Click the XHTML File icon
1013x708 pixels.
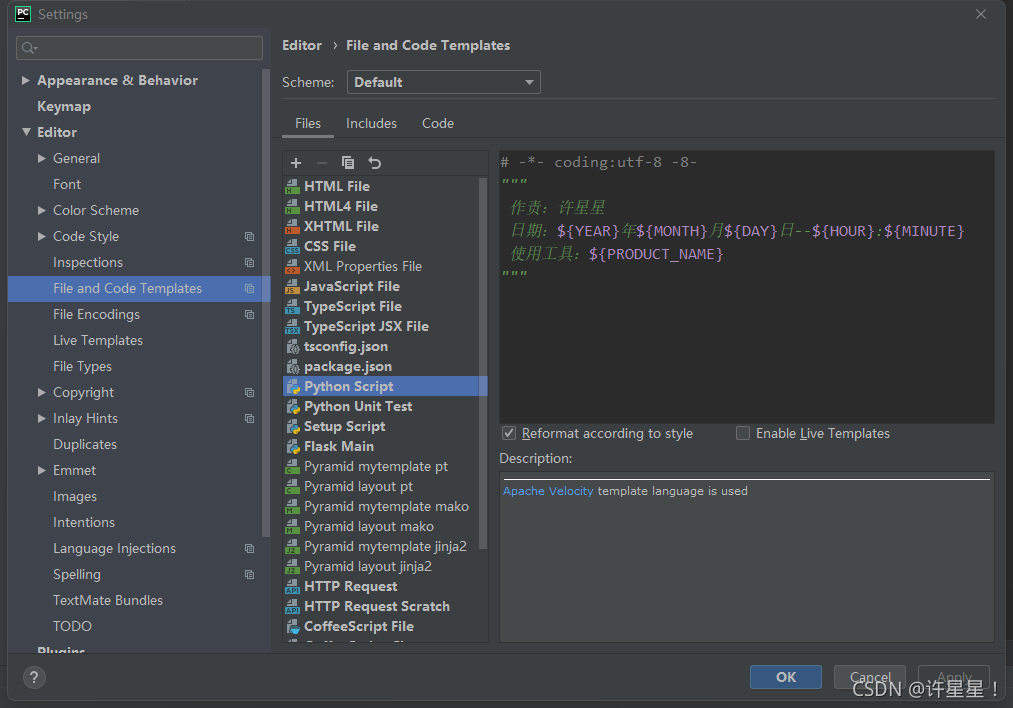[x=293, y=226]
